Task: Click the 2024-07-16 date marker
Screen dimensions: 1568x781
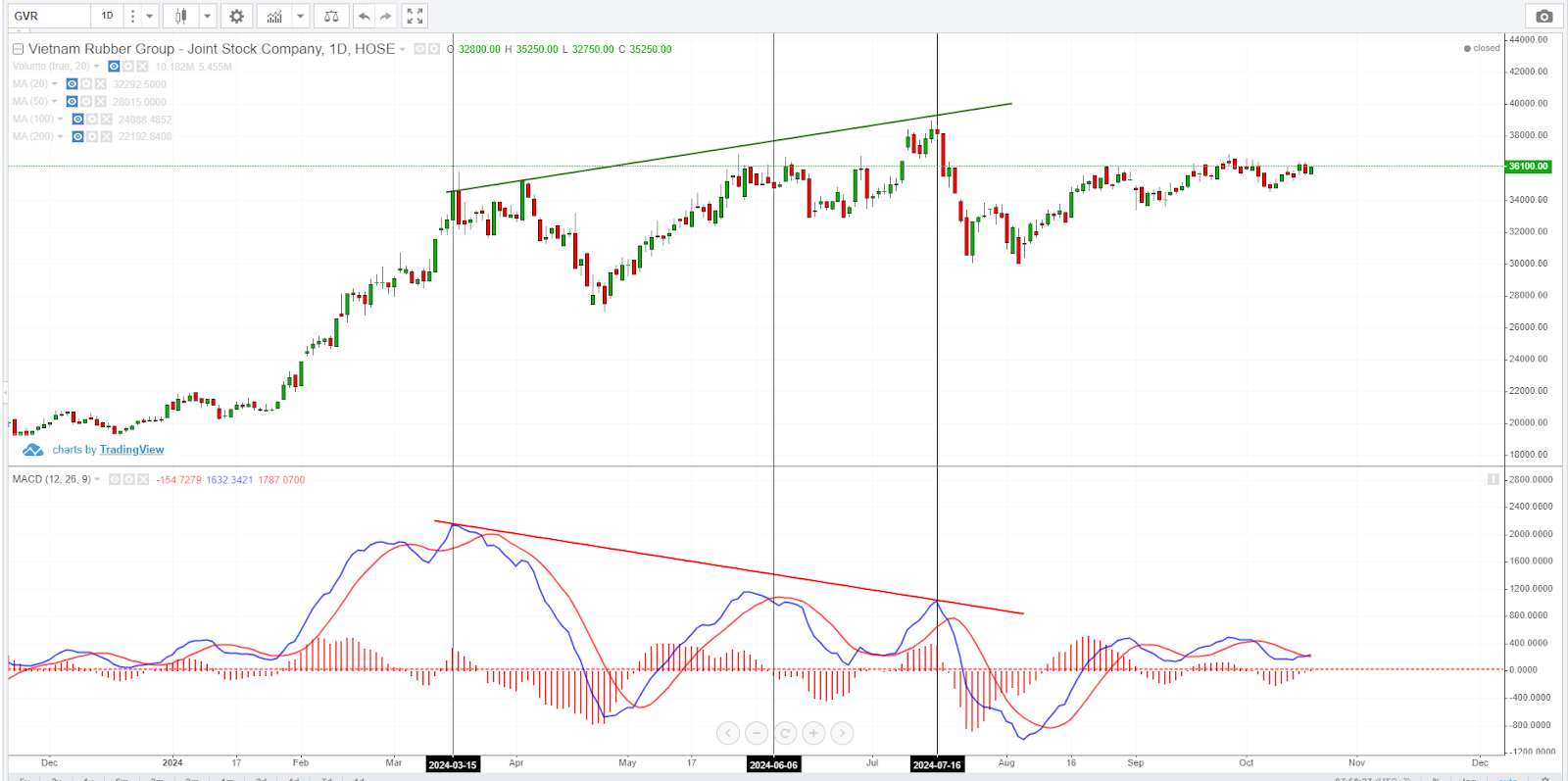Action: coord(937,764)
